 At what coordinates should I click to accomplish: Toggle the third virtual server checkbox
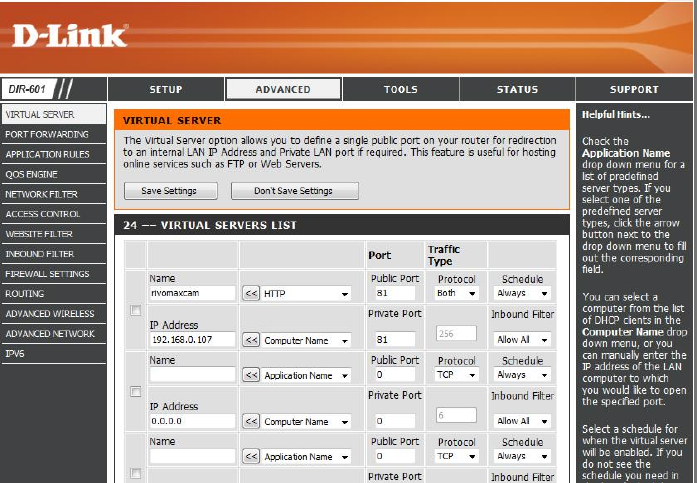pos(136,473)
